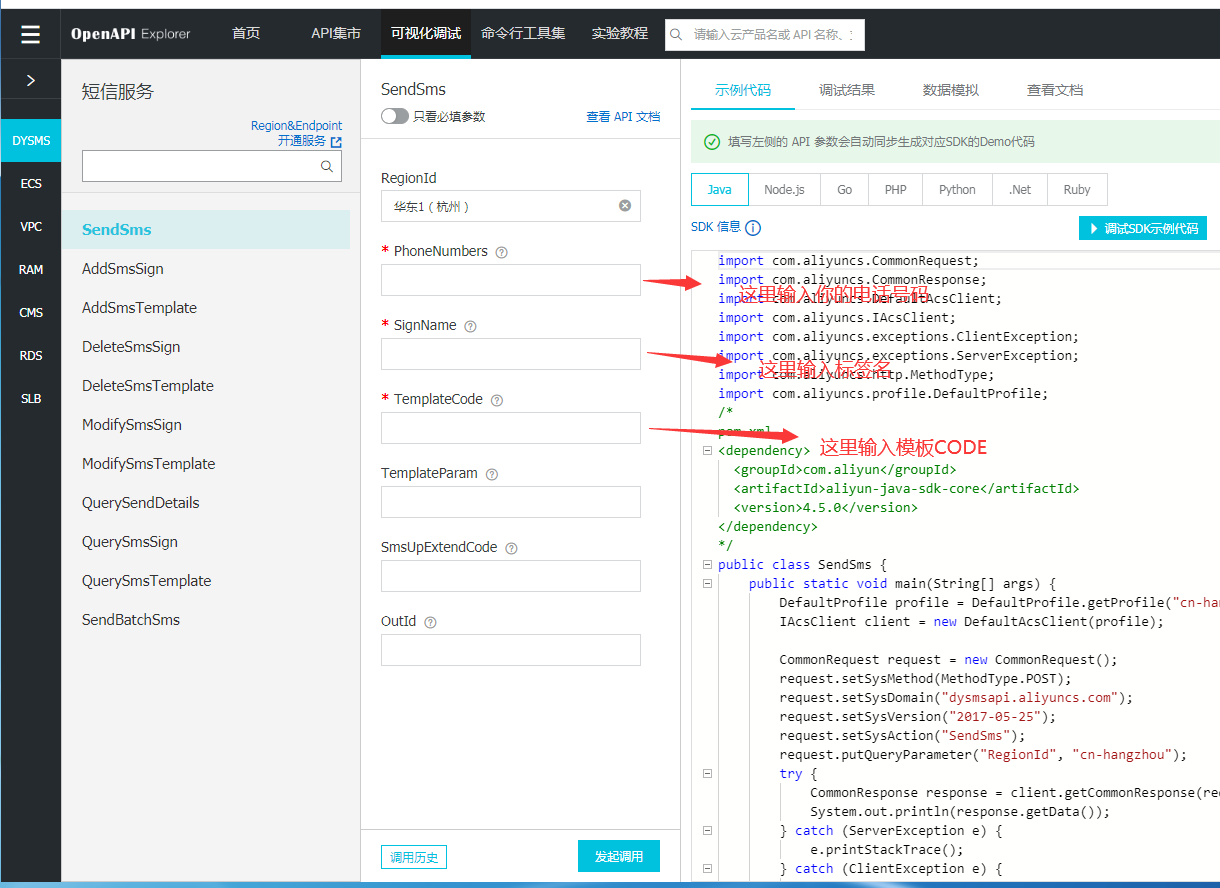The image size is (1220, 888).
Task: Open help icon next to PhoneNumbers
Action: [502, 252]
